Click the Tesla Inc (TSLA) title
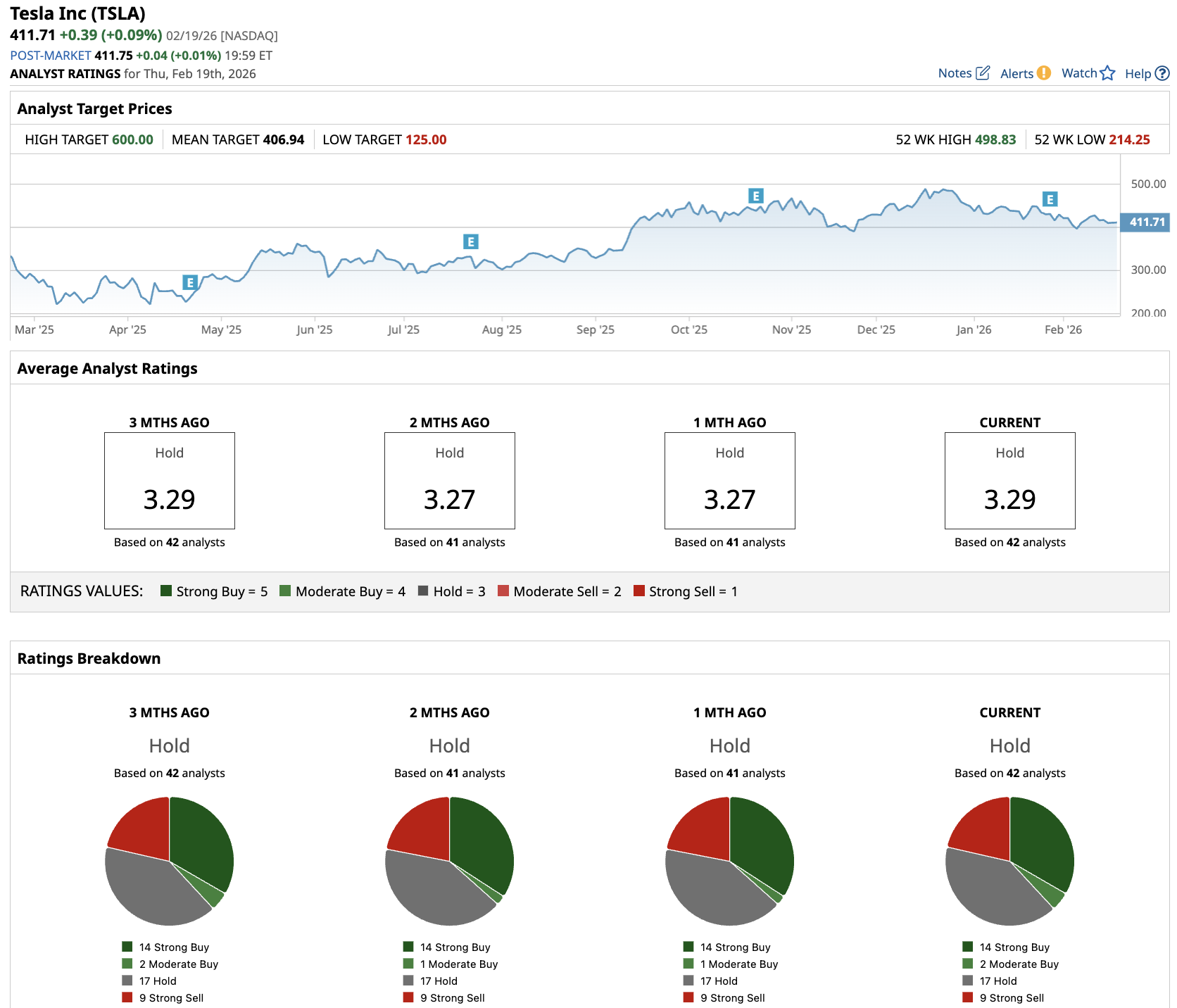1177x1008 pixels. pos(77,13)
